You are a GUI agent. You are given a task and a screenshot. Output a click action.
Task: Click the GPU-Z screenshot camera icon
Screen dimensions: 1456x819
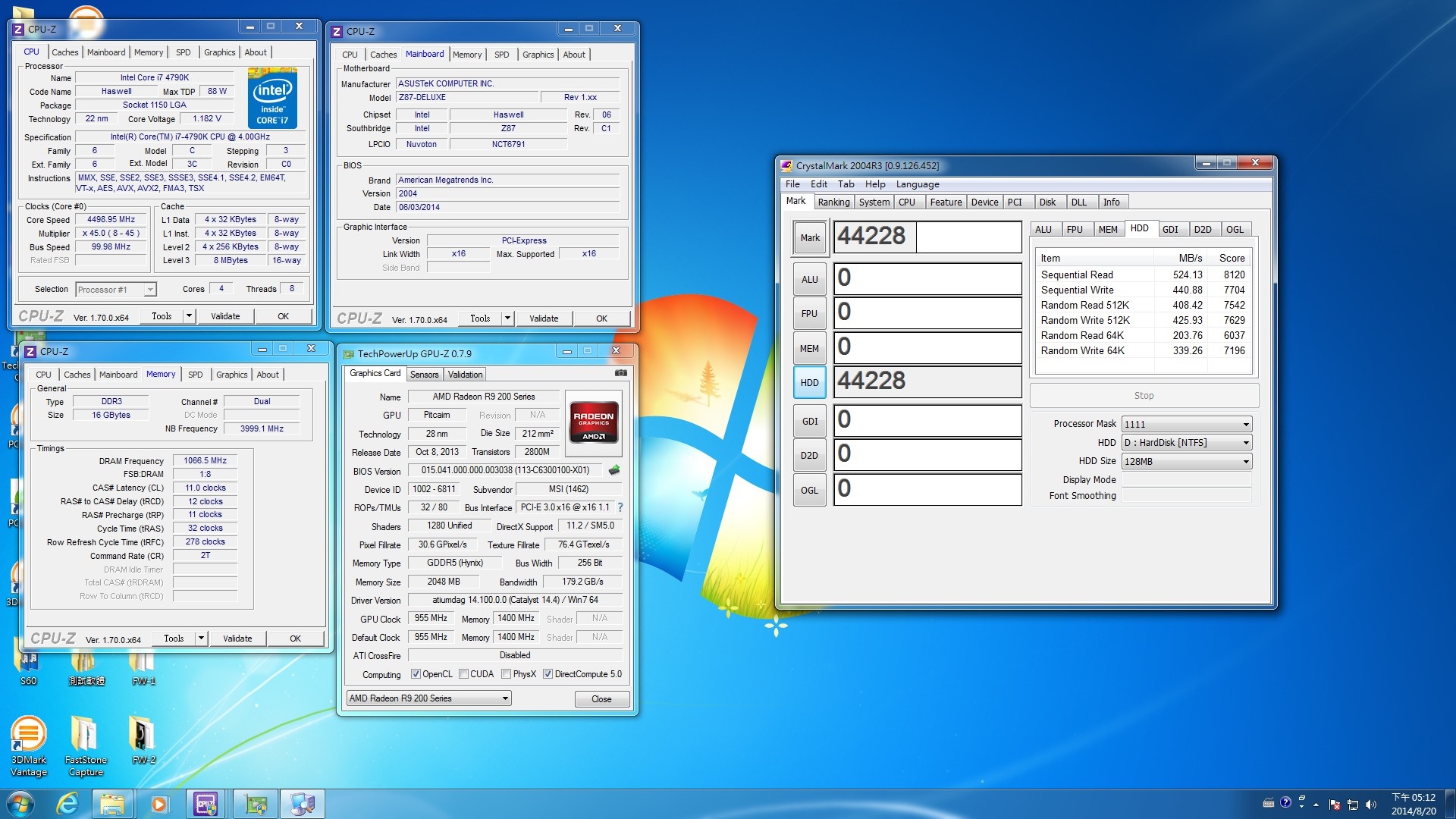pyautogui.click(x=620, y=373)
